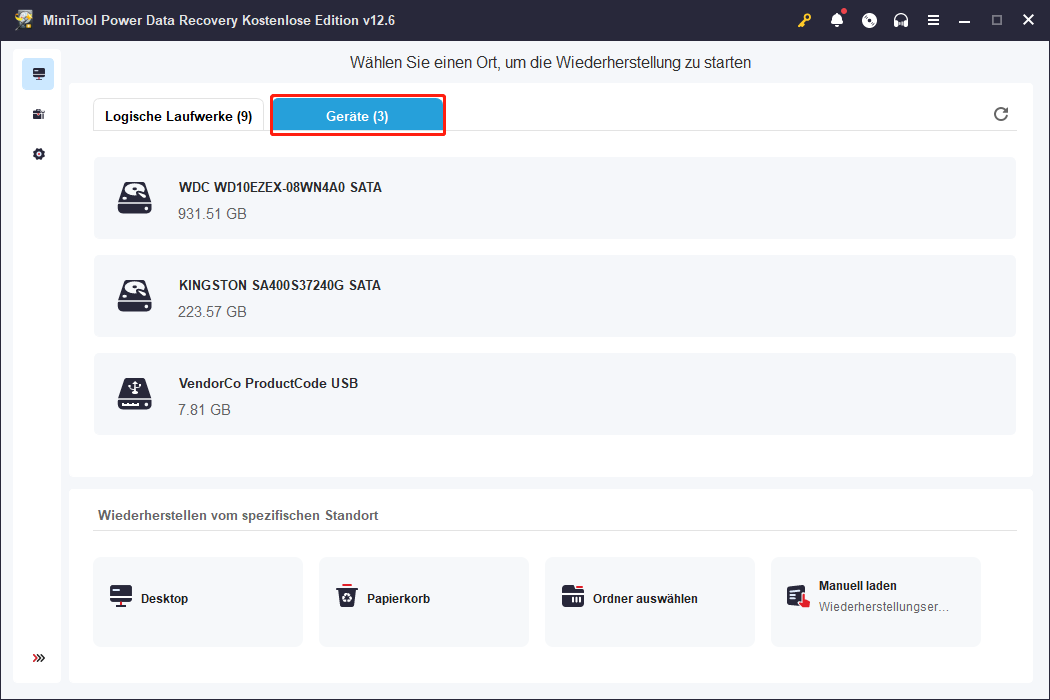The width and height of the screenshot is (1050, 700).
Task: Click the Papierkorb recycle bin icon
Action: (347, 596)
